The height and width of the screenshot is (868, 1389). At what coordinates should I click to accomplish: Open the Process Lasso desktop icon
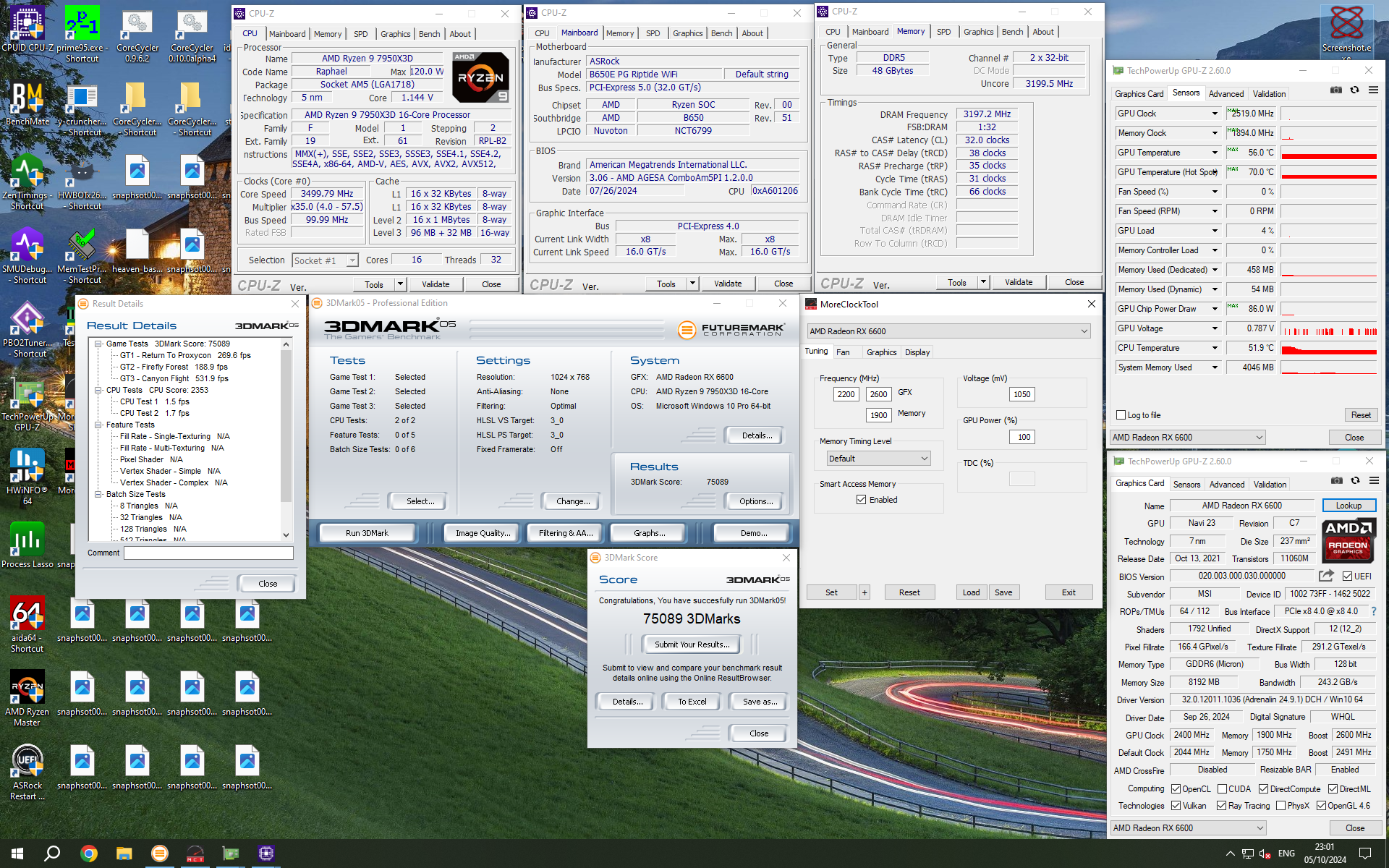[x=27, y=544]
